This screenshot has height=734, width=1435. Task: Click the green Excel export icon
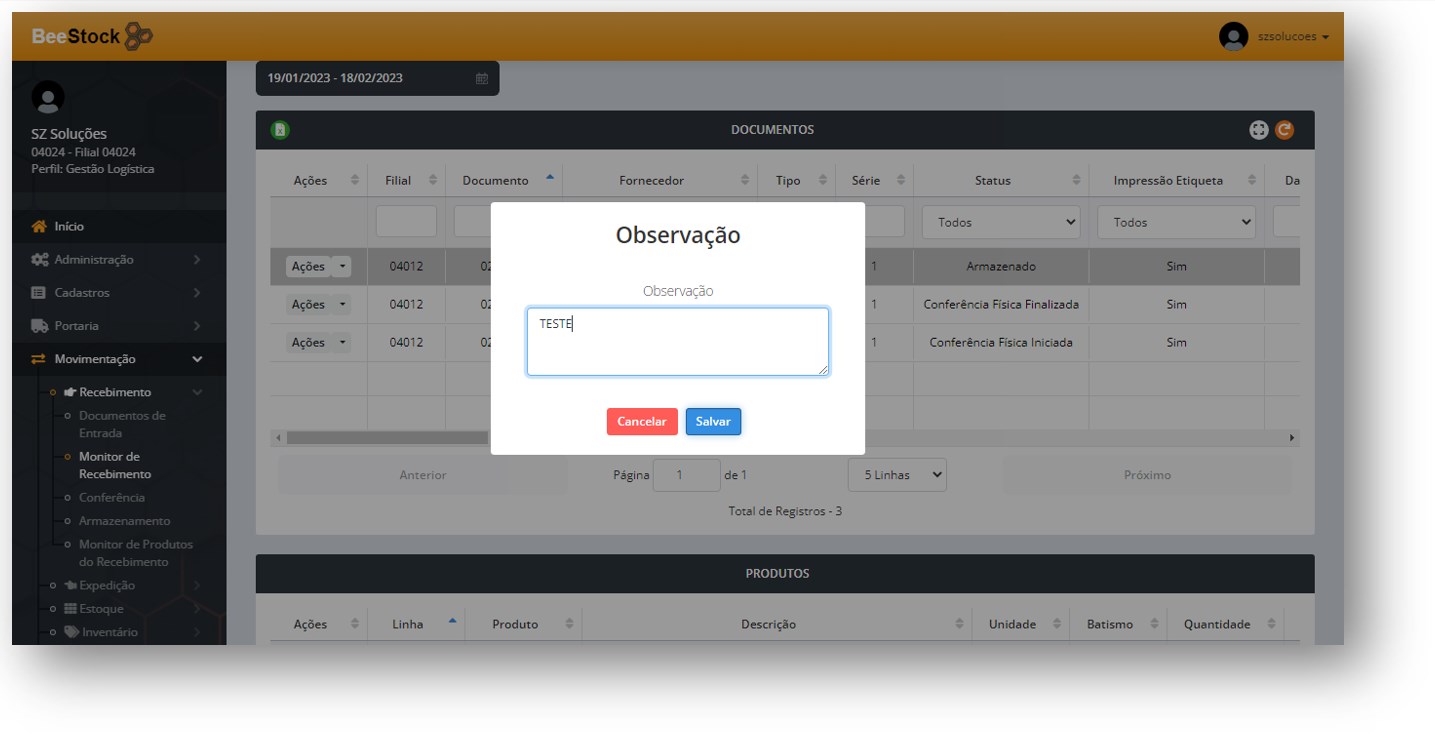[281, 130]
